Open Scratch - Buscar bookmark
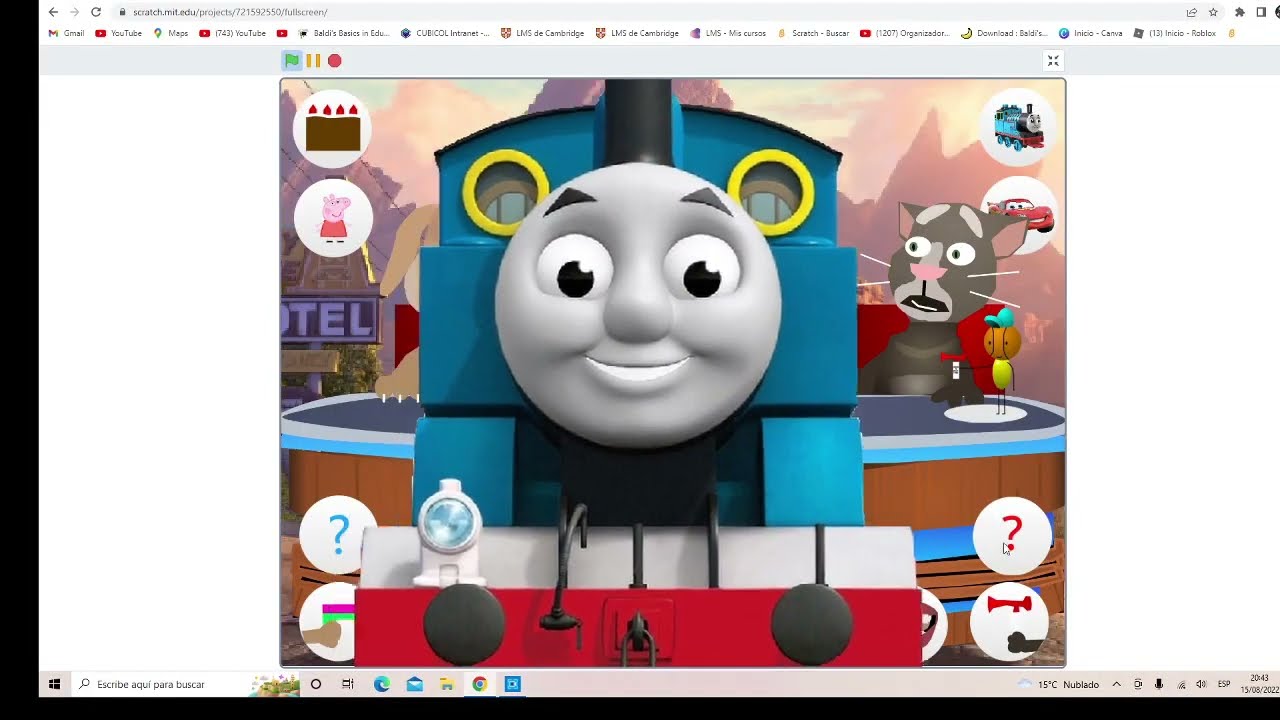 [813, 33]
